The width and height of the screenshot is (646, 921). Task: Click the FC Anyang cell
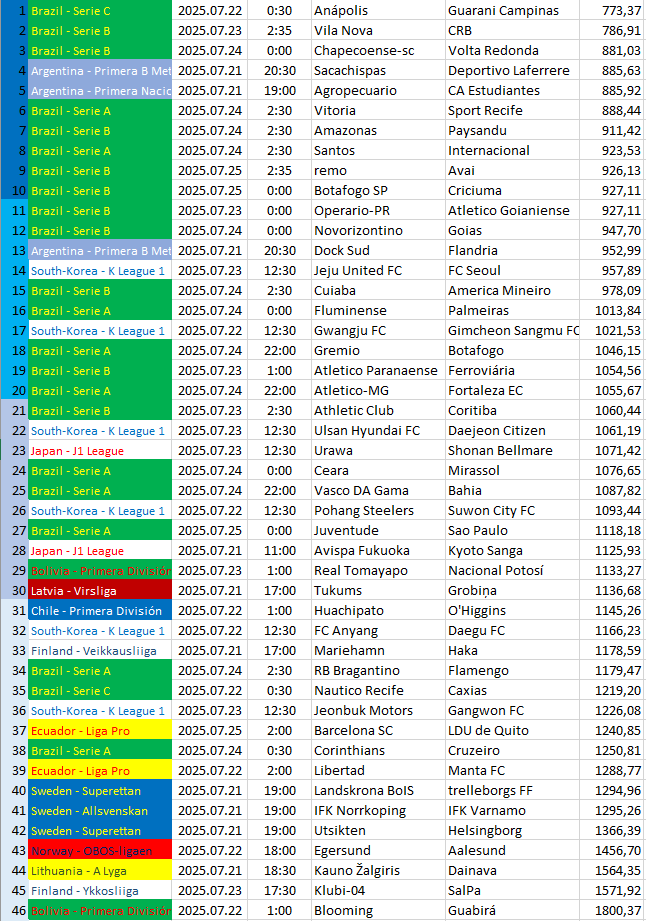[378, 630]
